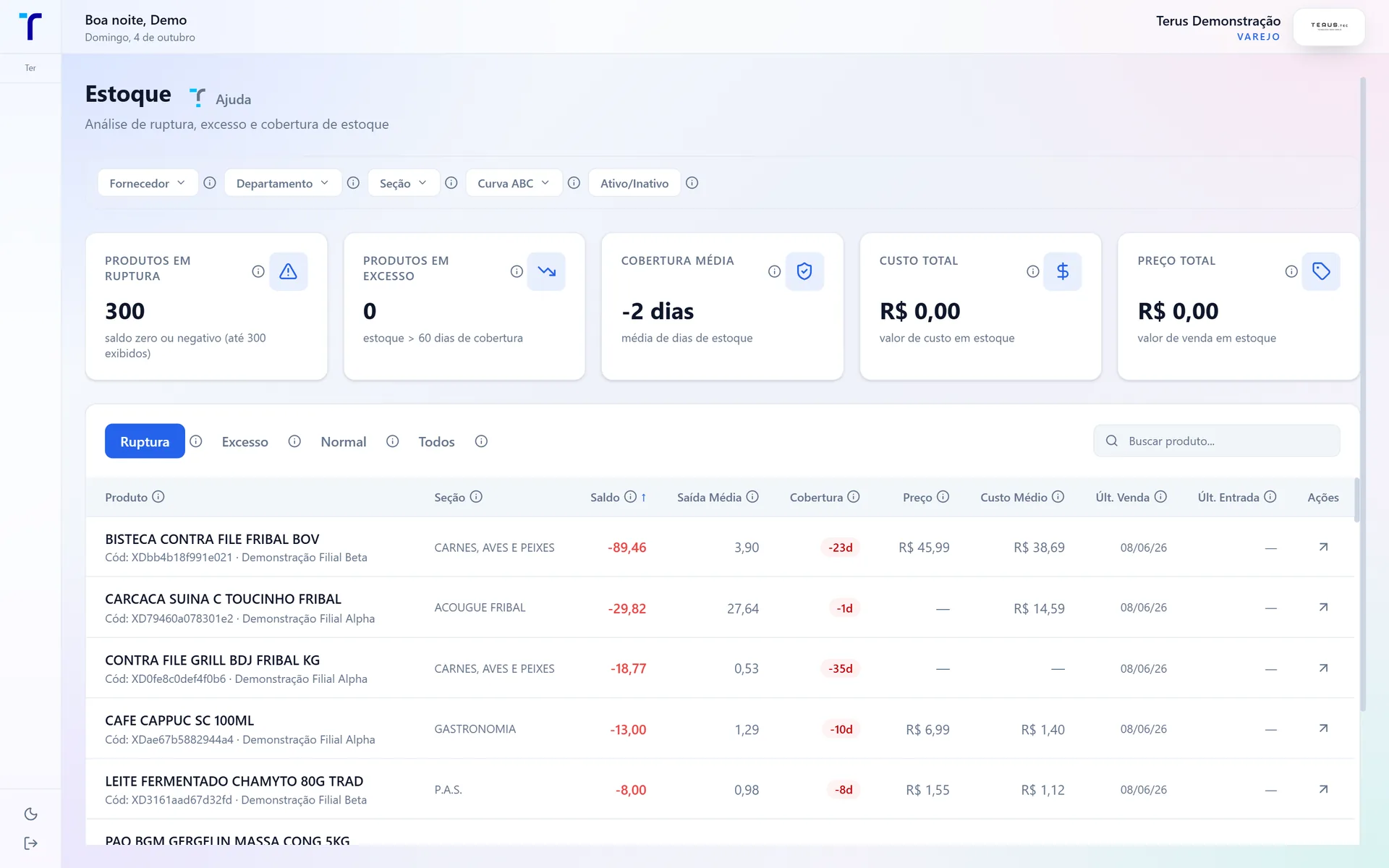Expand the Departamento dropdown
The image size is (1389, 868).
click(x=283, y=183)
